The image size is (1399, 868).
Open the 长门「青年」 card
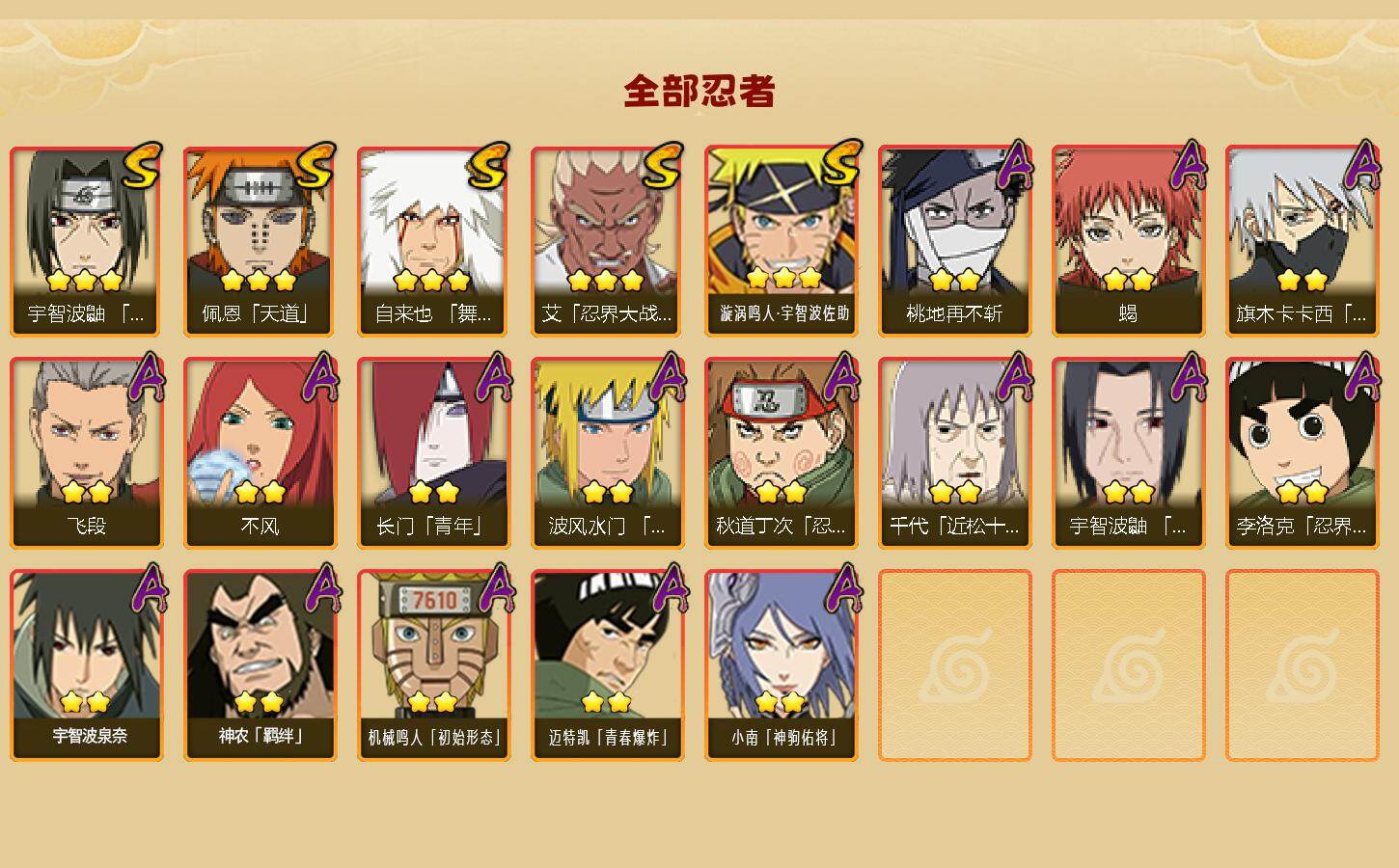(433, 453)
